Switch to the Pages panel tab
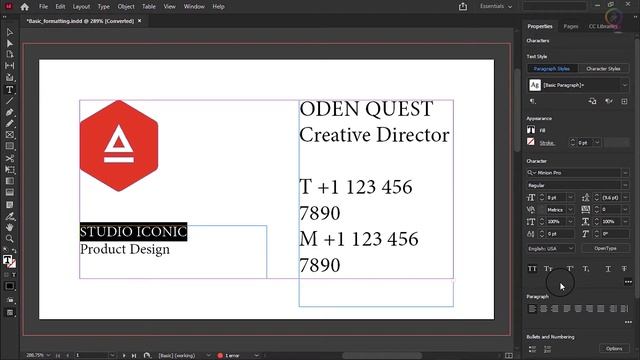 coord(571,27)
